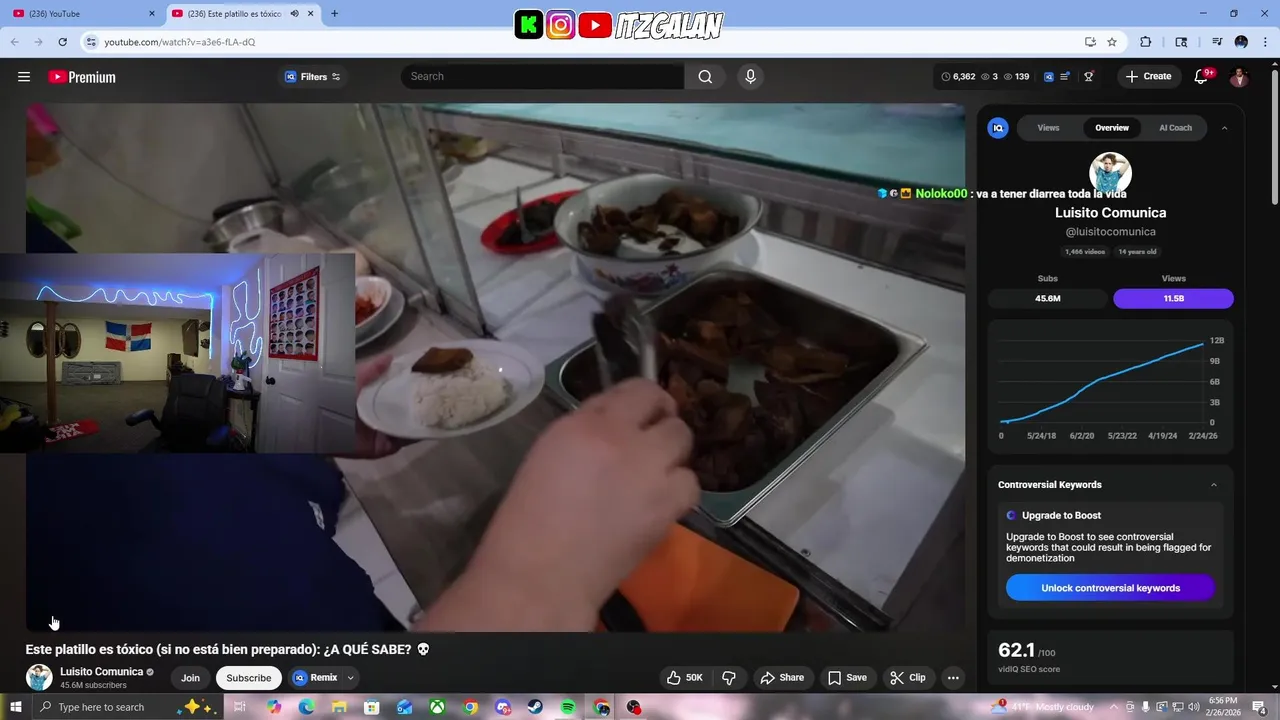Click the video title text
This screenshot has width=1280, height=720.
click(227, 649)
